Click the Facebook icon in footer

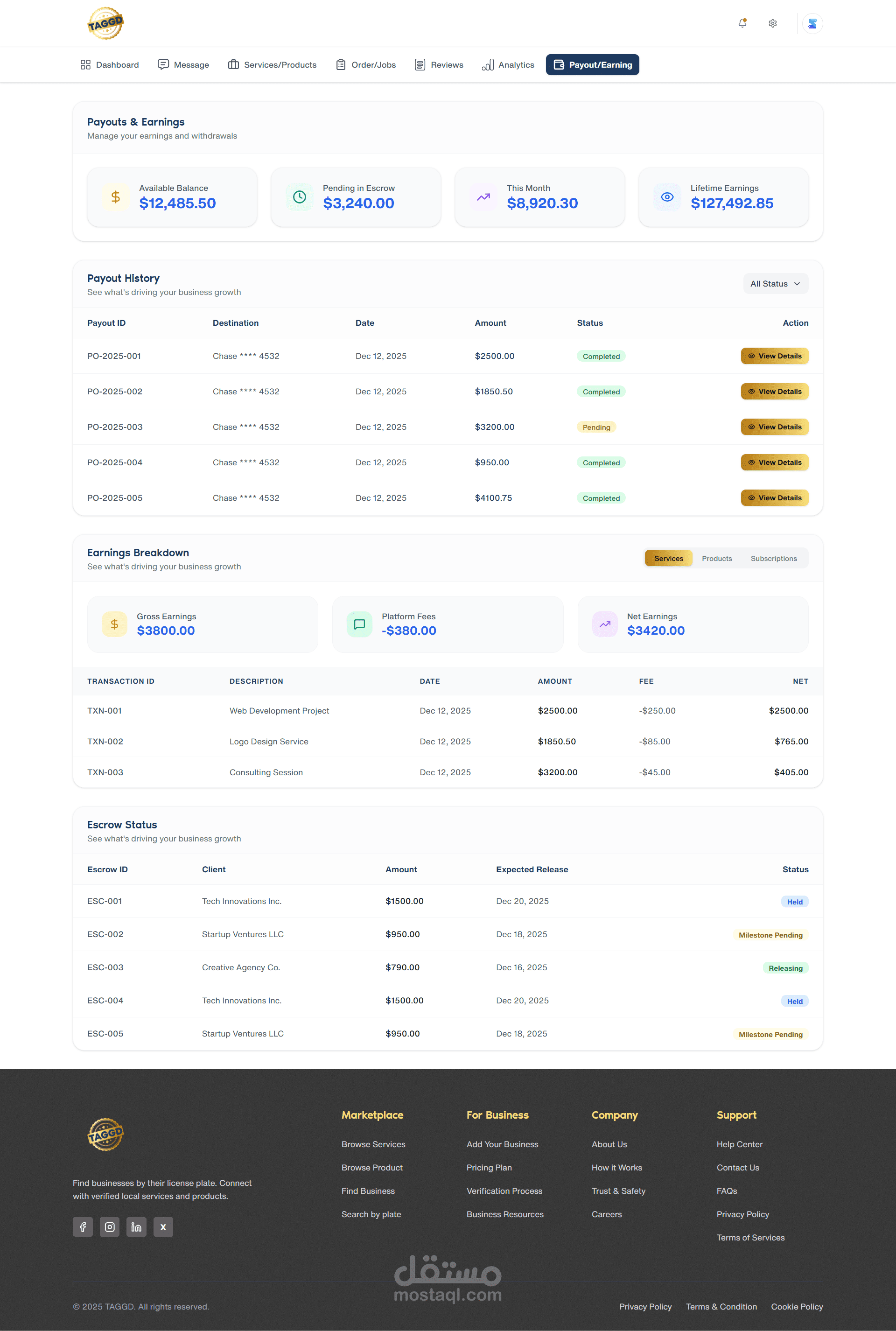click(83, 1227)
